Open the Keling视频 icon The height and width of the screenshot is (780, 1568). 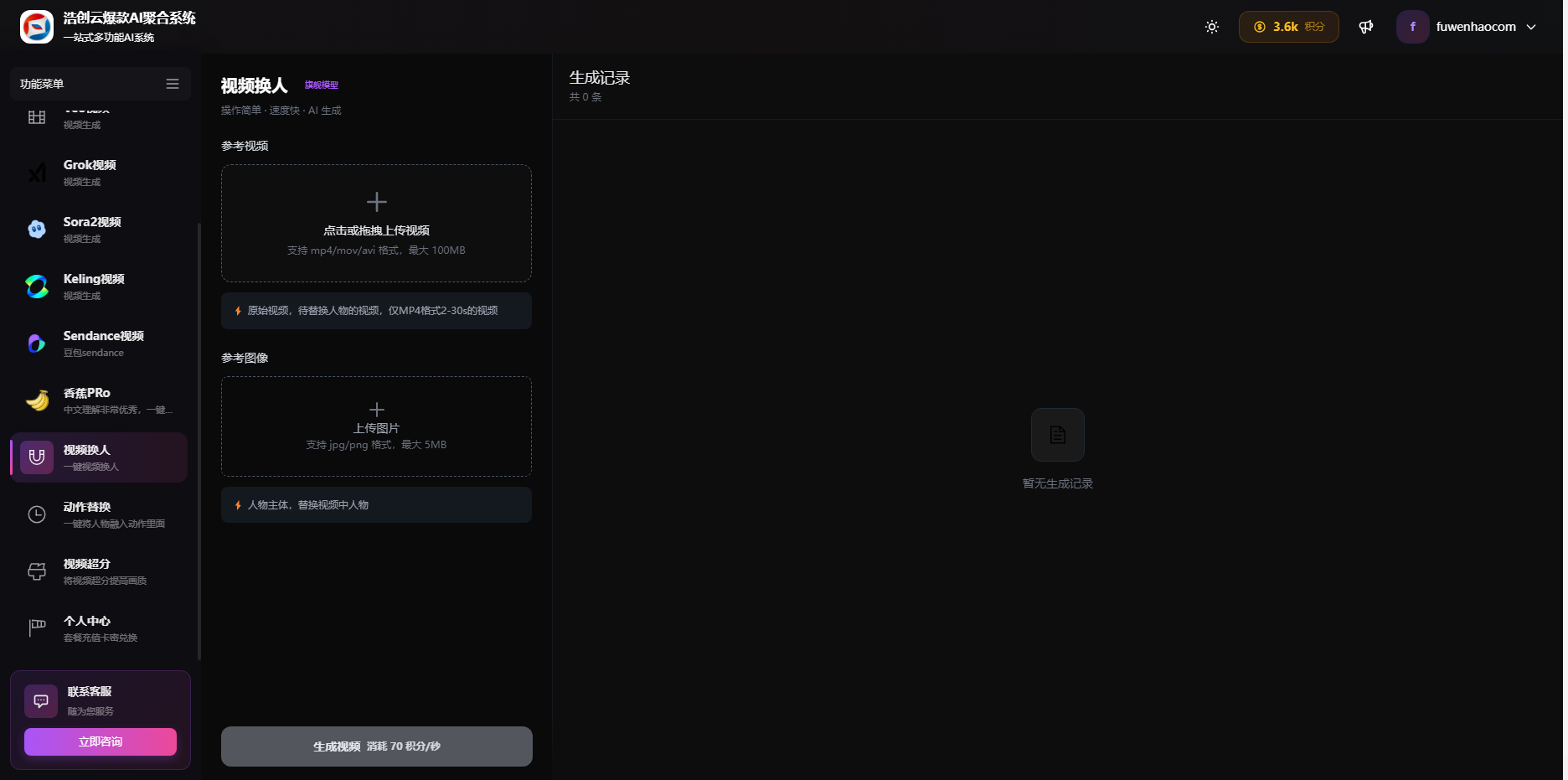coord(37,287)
